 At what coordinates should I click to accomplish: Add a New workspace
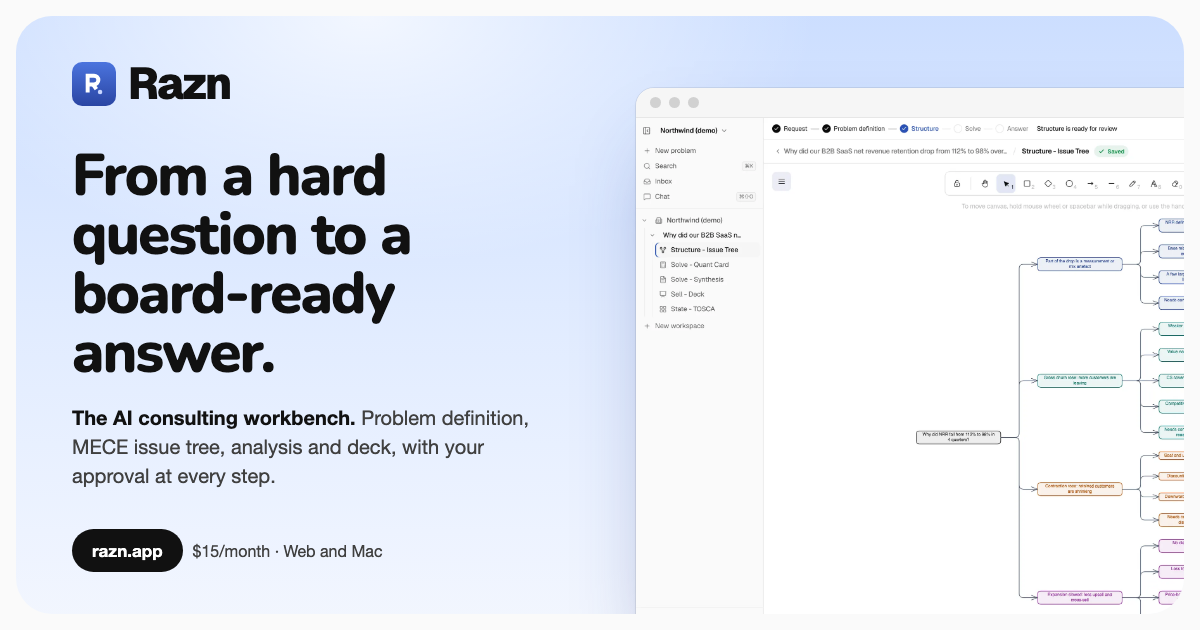tap(673, 326)
